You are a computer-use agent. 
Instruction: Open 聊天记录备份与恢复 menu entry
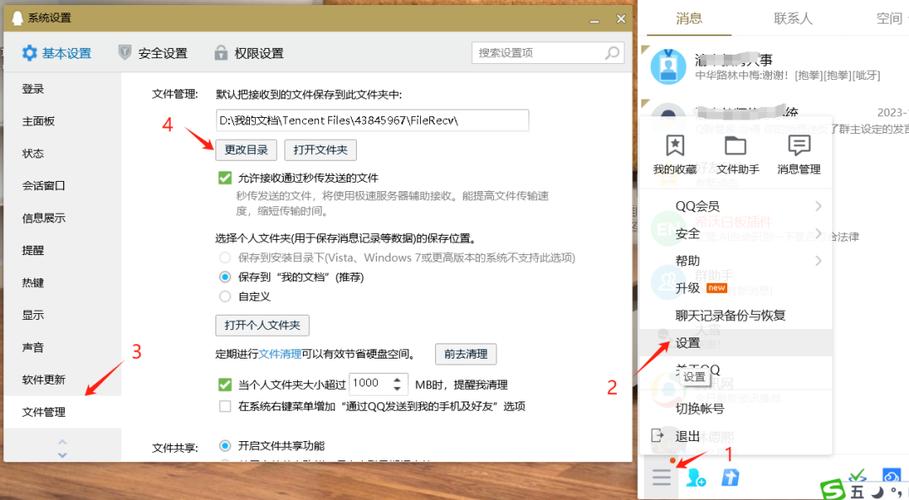(735, 316)
